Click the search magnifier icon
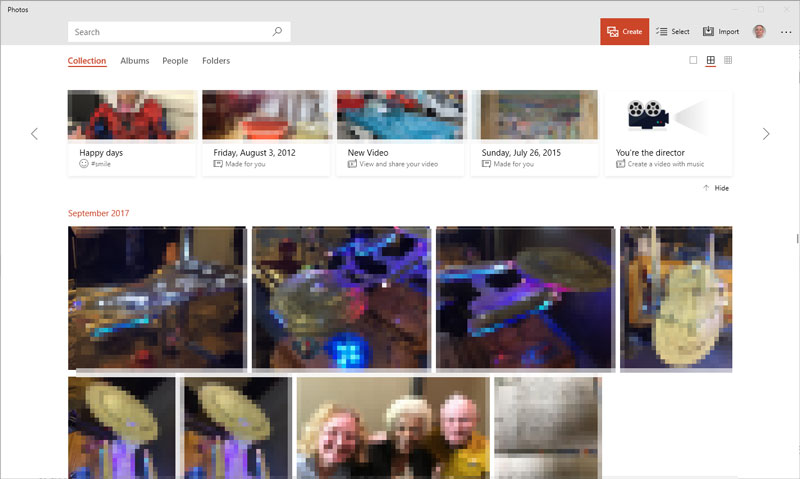Image resolution: width=800 pixels, height=479 pixels. click(x=277, y=32)
